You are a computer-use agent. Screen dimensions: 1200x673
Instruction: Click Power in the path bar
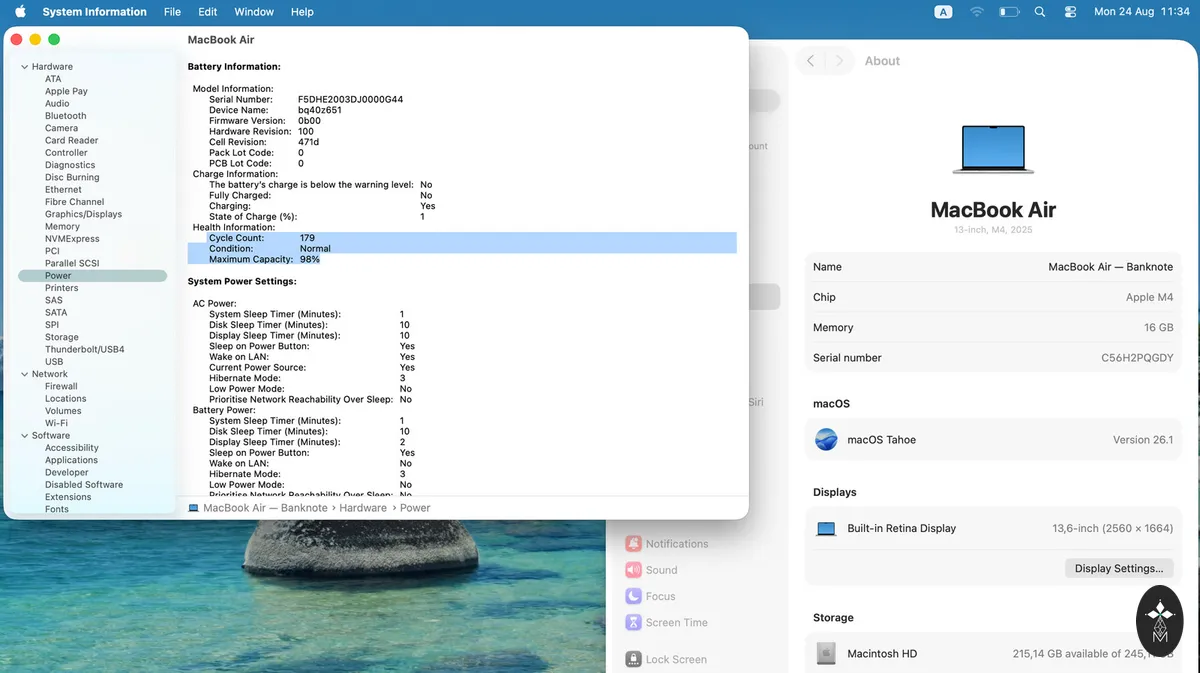[415, 508]
